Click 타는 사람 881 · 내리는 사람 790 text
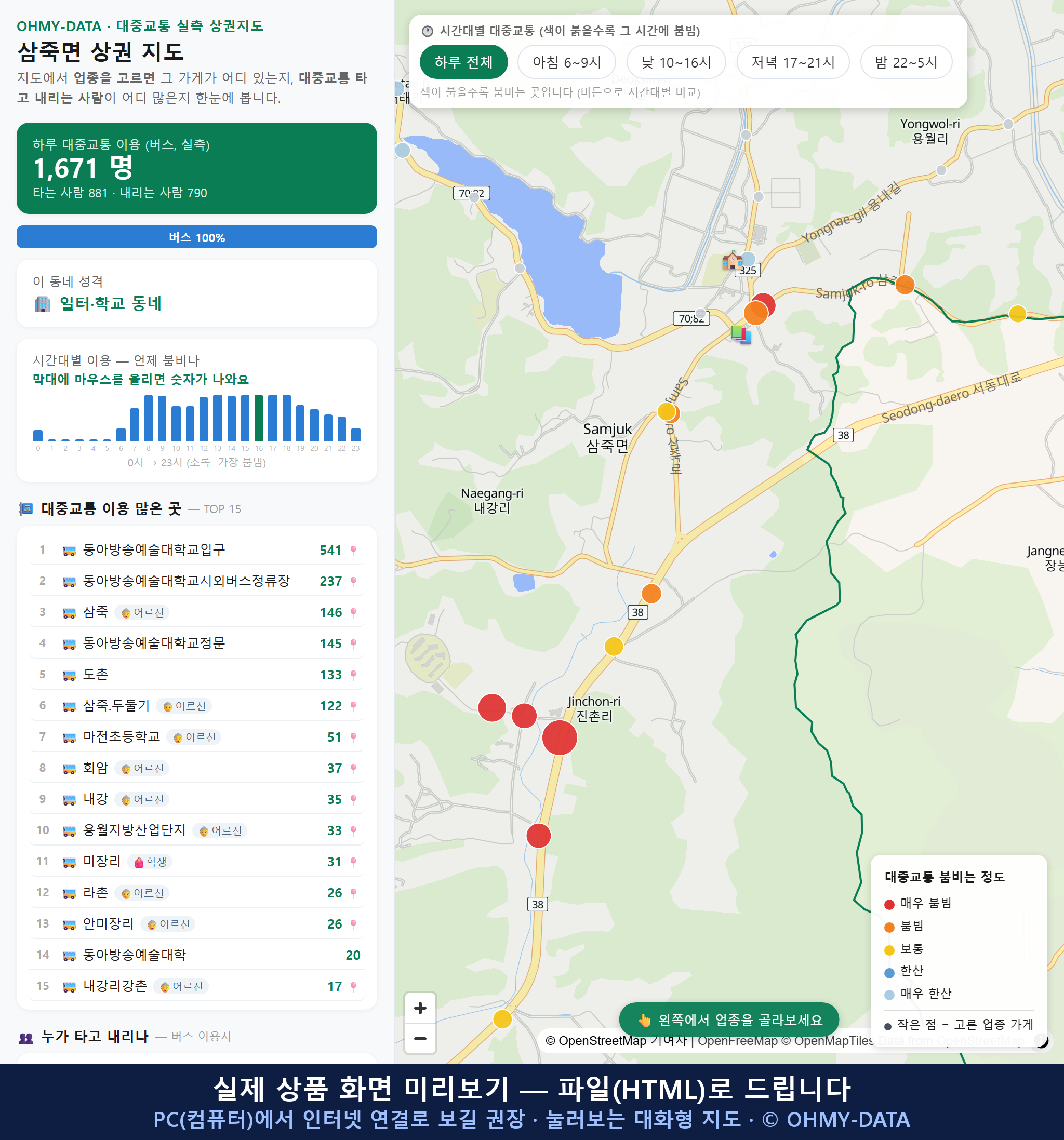Viewport: 1064px width, 1140px height. pyautogui.click(x=120, y=193)
